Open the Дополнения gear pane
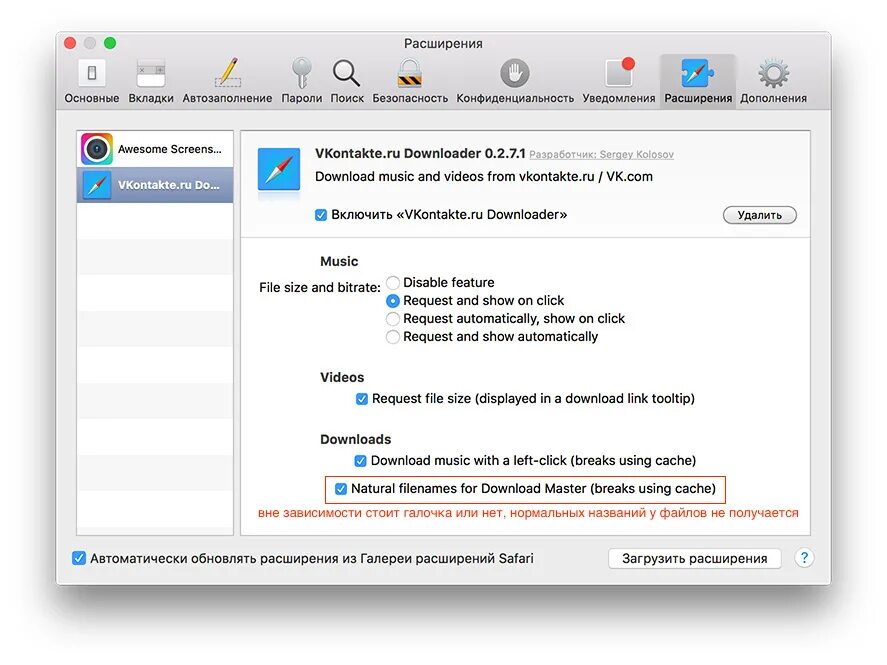This screenshot has height=665, width=887. [x=773, y=81]
